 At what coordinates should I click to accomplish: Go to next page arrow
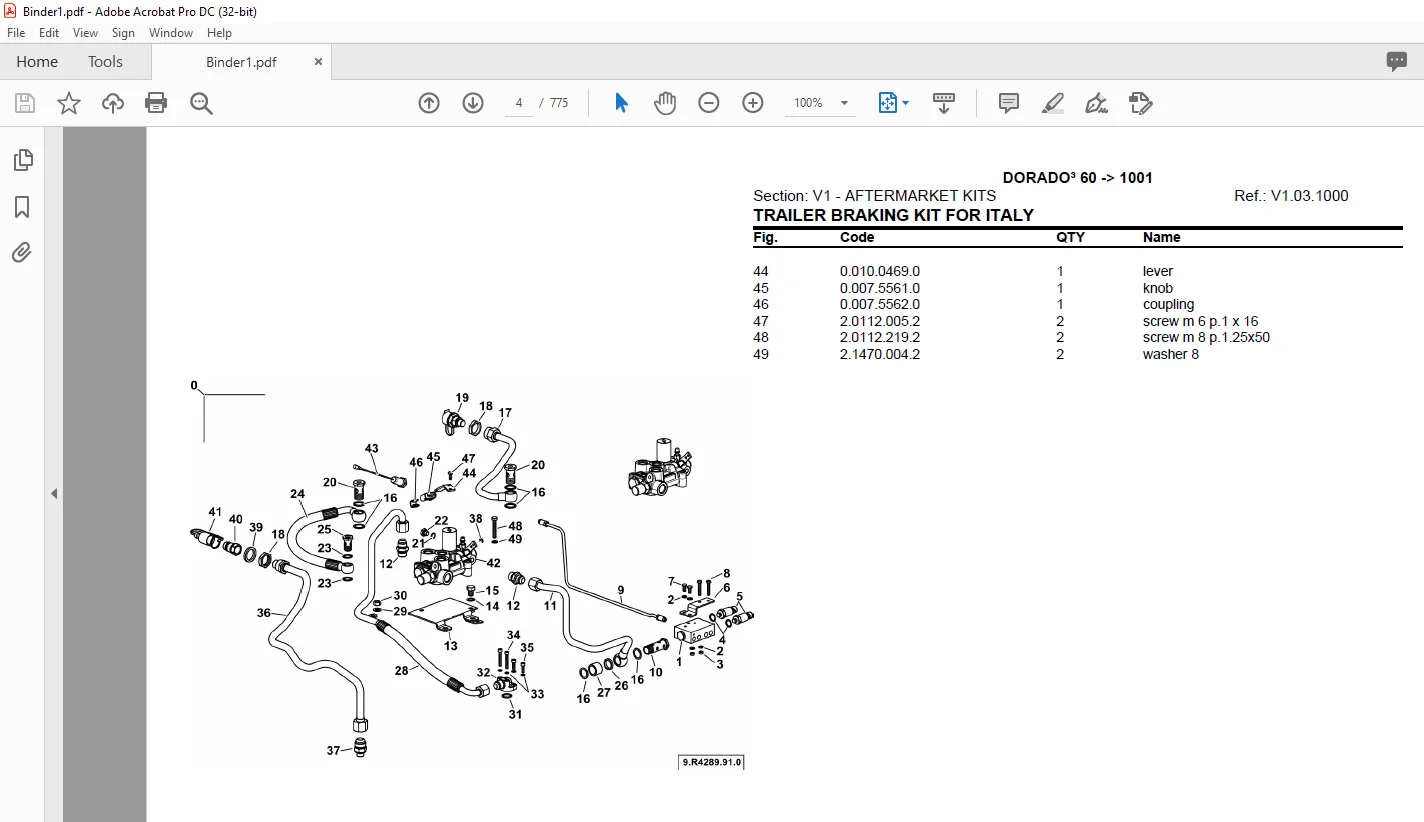[x=473, y=103]
